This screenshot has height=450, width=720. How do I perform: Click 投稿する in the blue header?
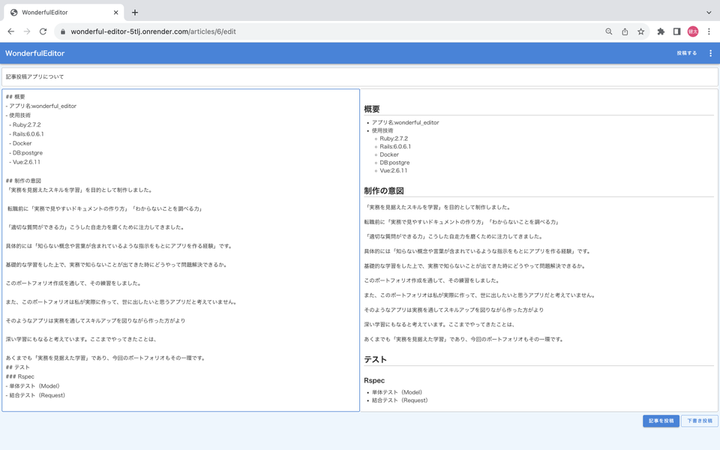click(686, 53)
